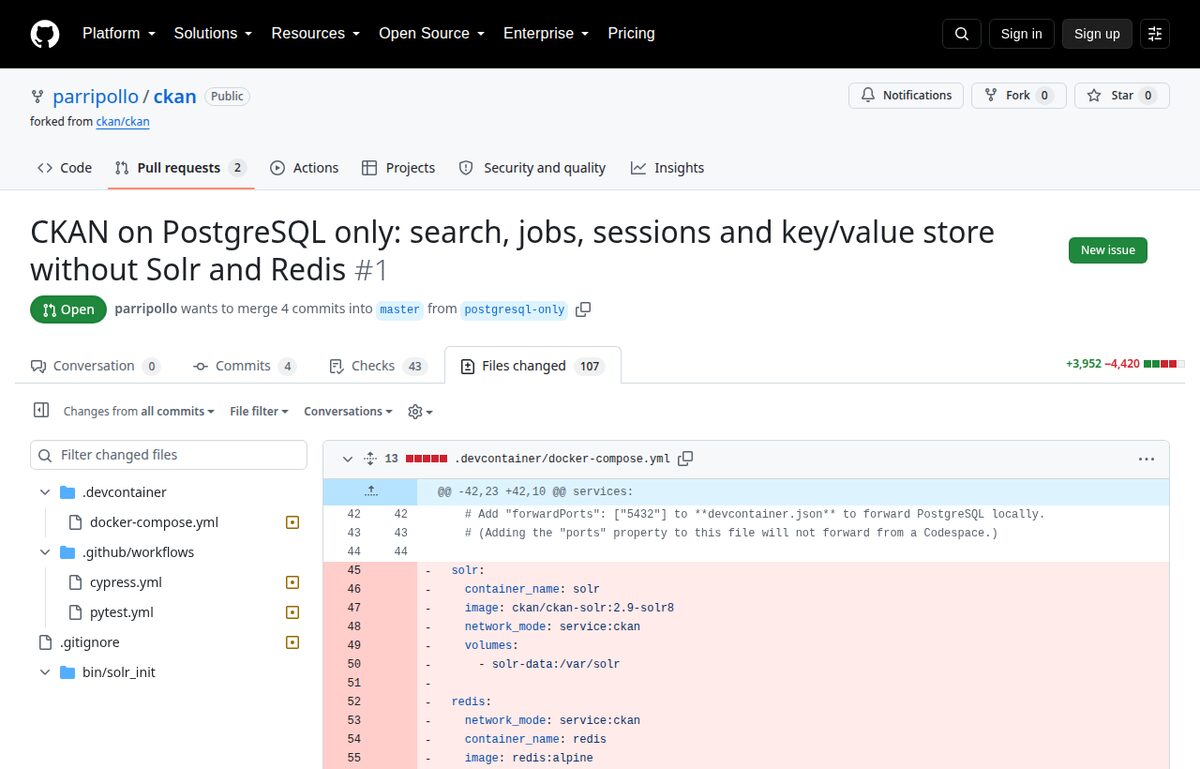Viewport: 1200px width, 769px height.
Task: Click modified marker next to cypress.yml
Action: coord(292,582)
